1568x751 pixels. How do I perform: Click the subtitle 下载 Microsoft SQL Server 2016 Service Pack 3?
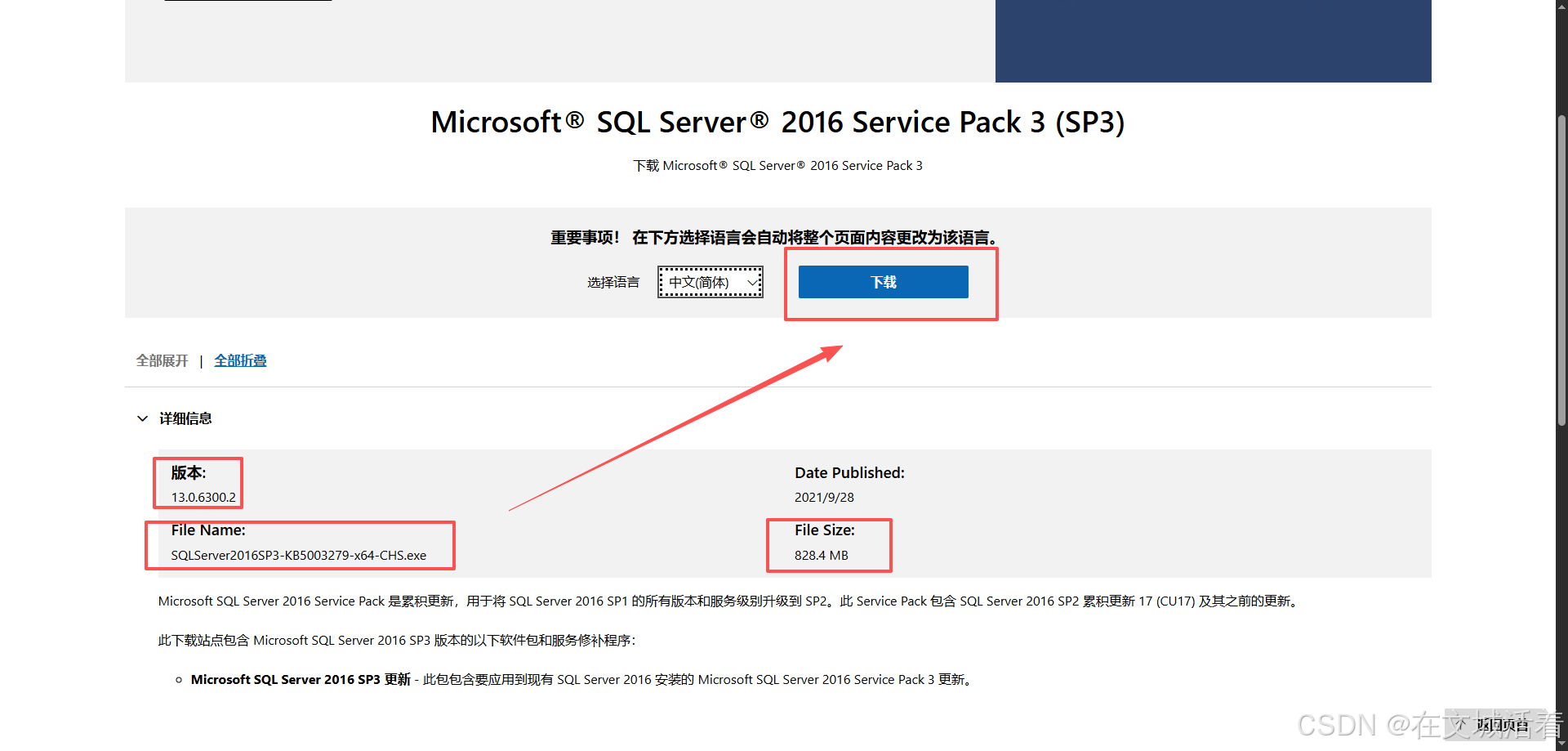[777, 165]
